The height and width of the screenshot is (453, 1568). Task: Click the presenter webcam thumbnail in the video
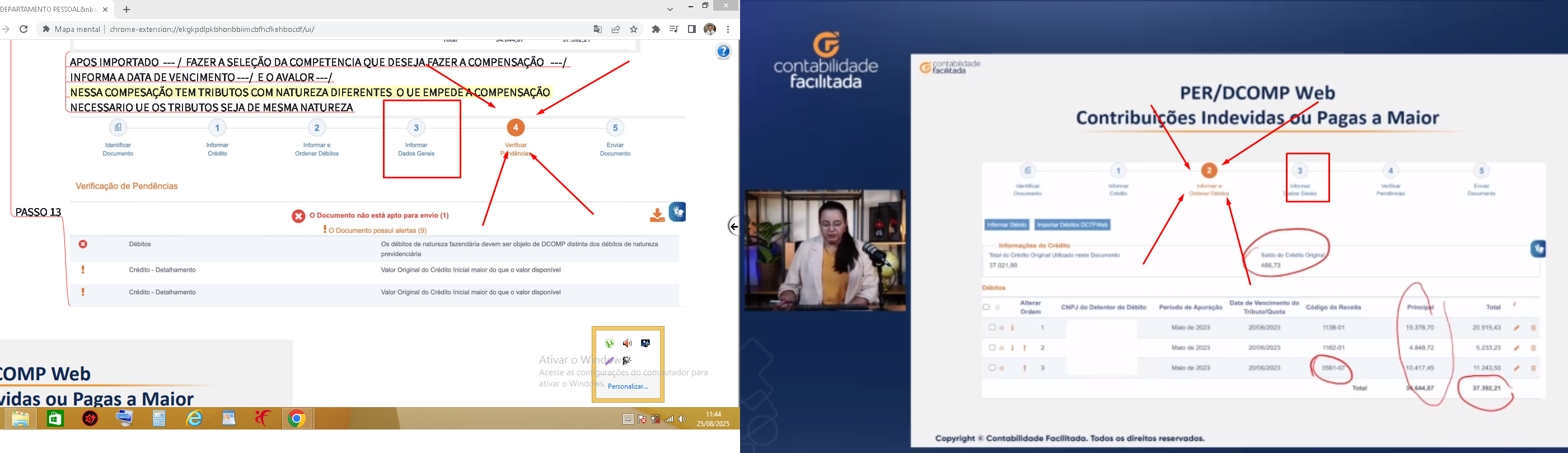coord(825,250)
